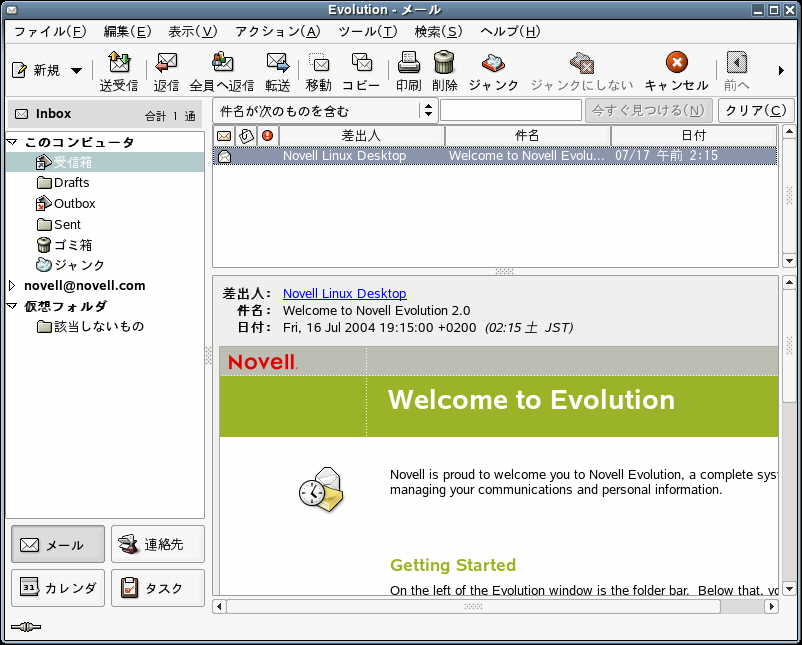Compose new mail with 新規 icon

19,70
